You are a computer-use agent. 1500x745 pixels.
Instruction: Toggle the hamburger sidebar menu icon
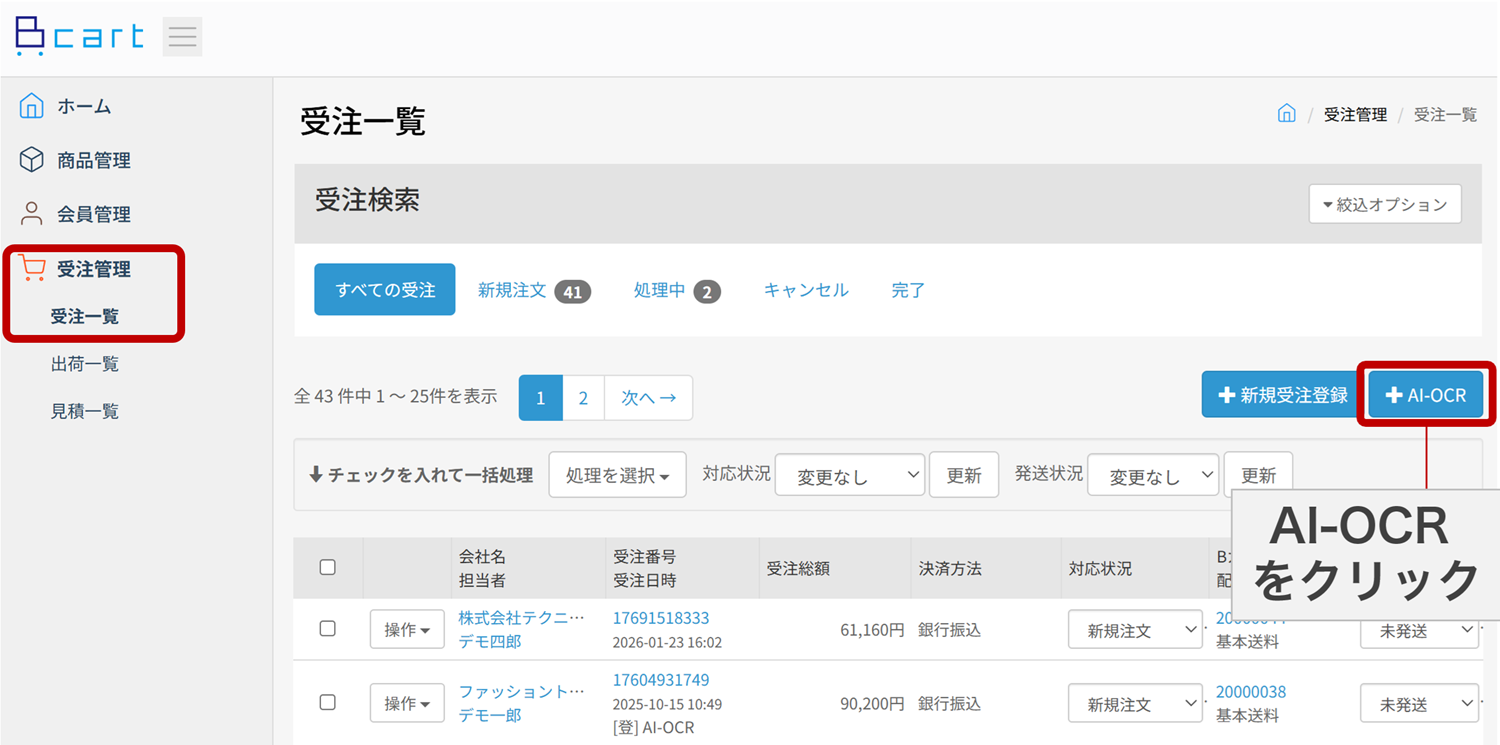click(182, 37)
